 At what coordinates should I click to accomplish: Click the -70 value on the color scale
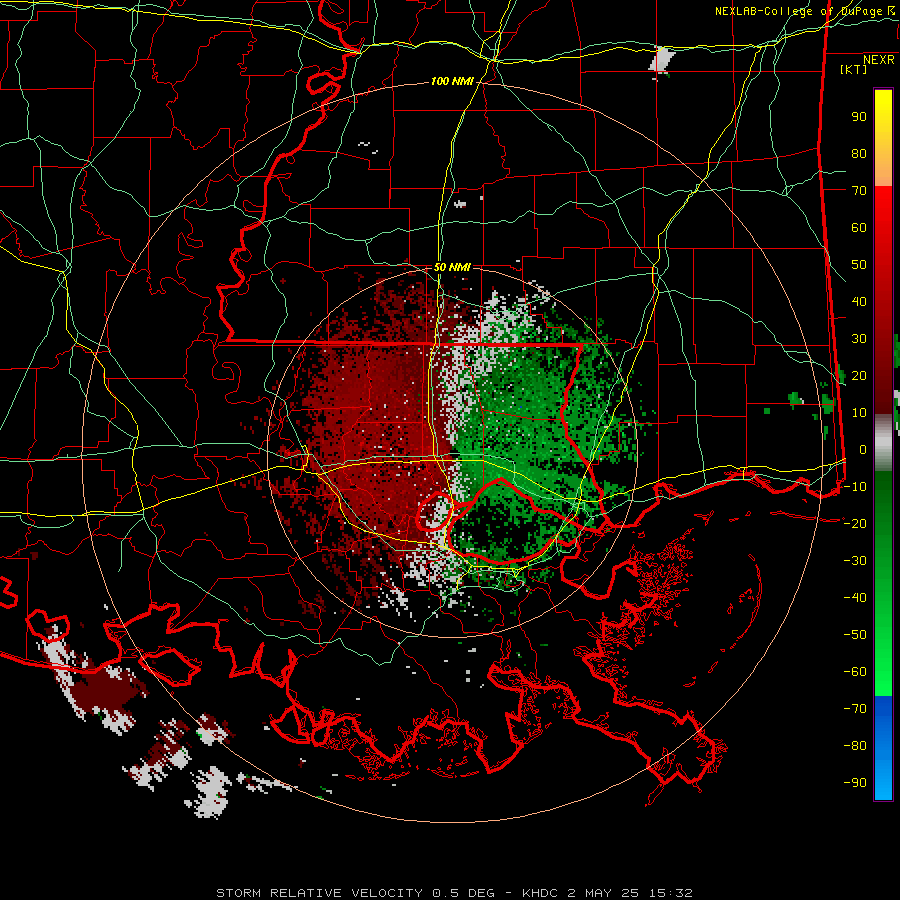pos(855,708)
